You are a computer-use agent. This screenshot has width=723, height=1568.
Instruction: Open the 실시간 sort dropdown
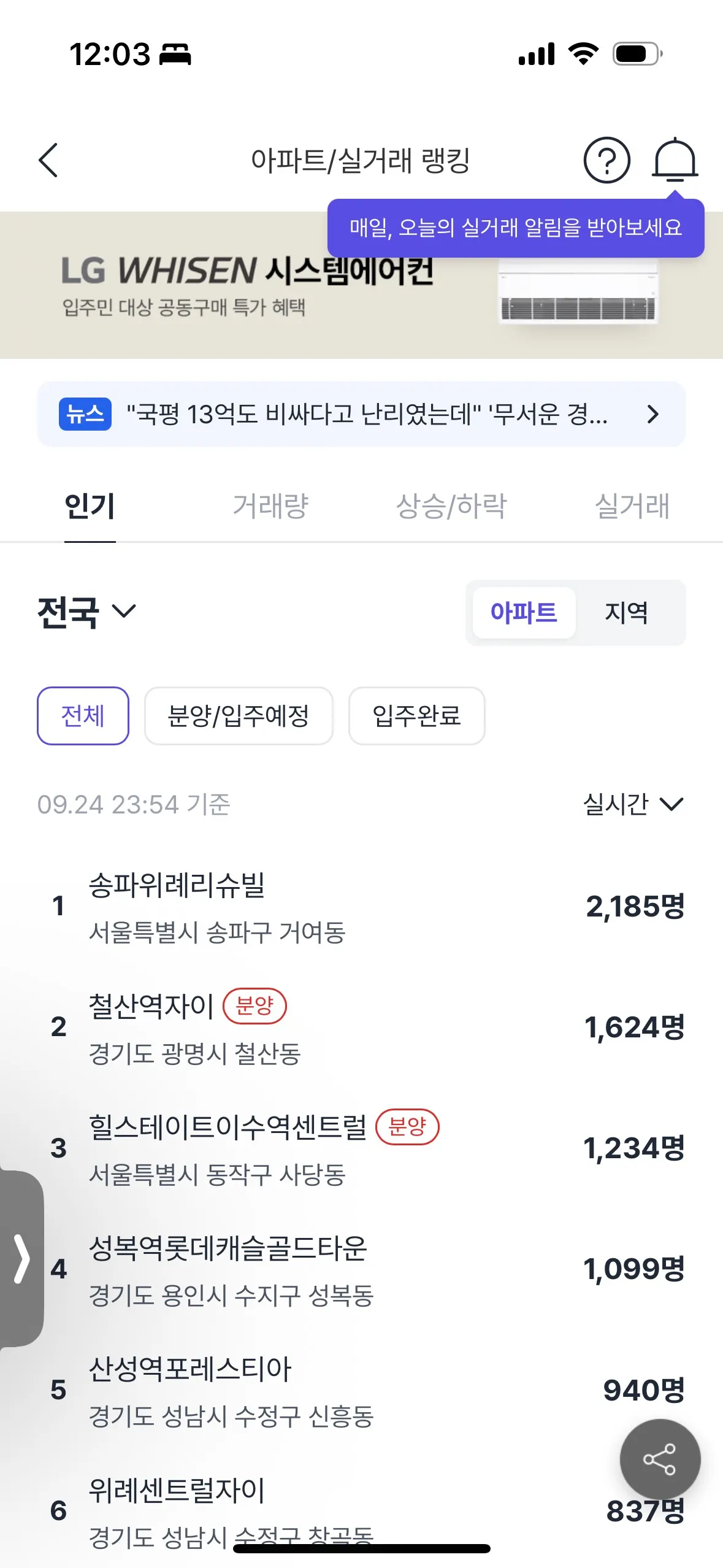633,804
